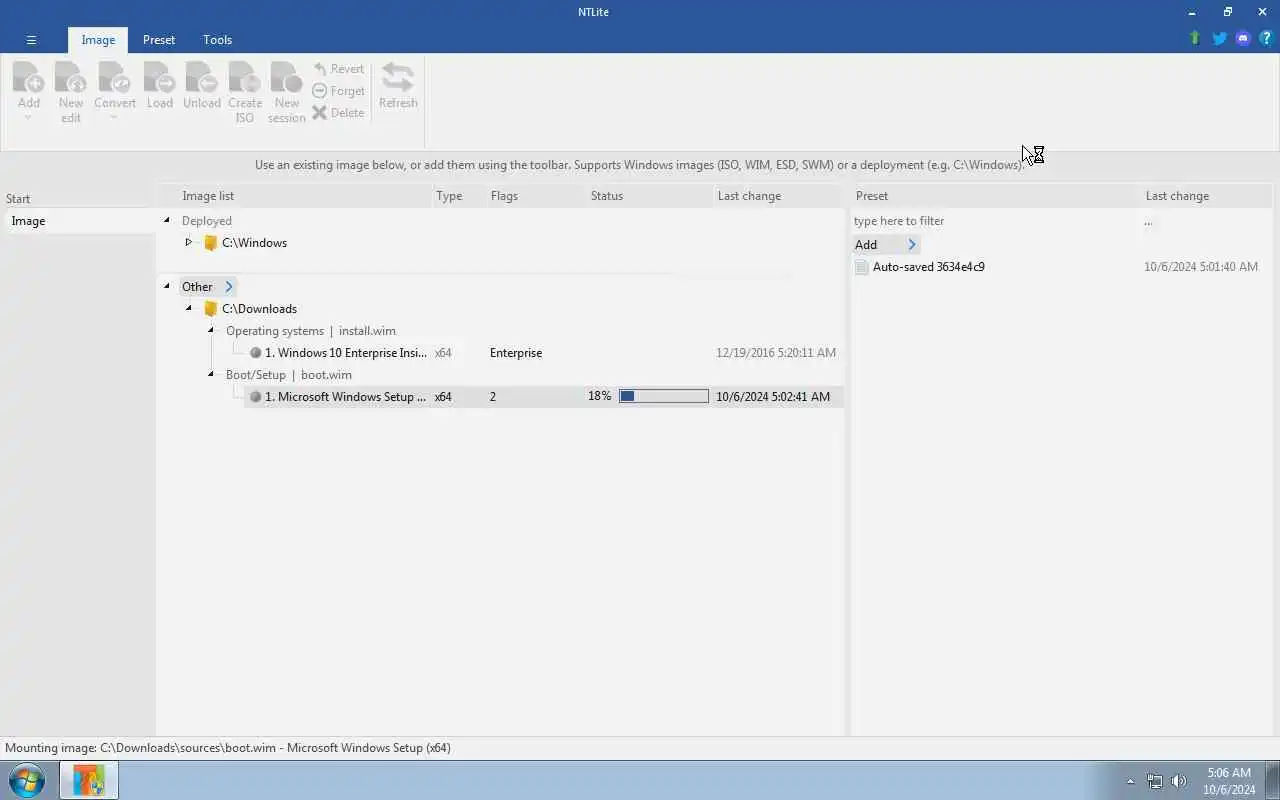Open the Discord icon link
Viewport: 1280px width, 800px height.
(1243, 39)
